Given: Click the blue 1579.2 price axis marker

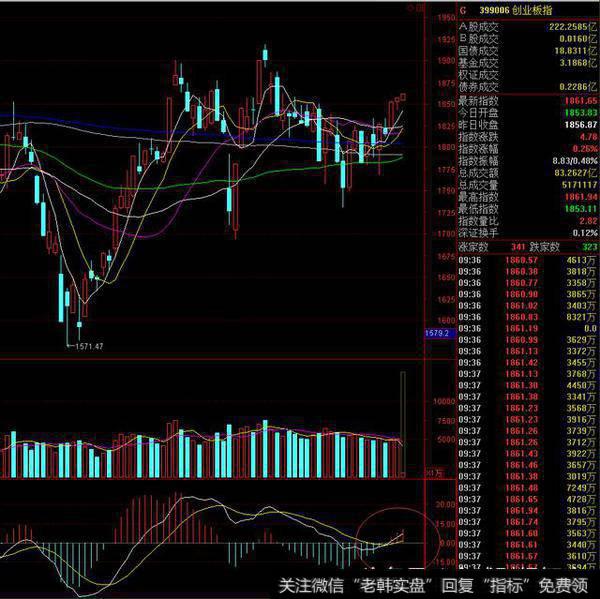Looking at the screenshot, I should (440, 333).
